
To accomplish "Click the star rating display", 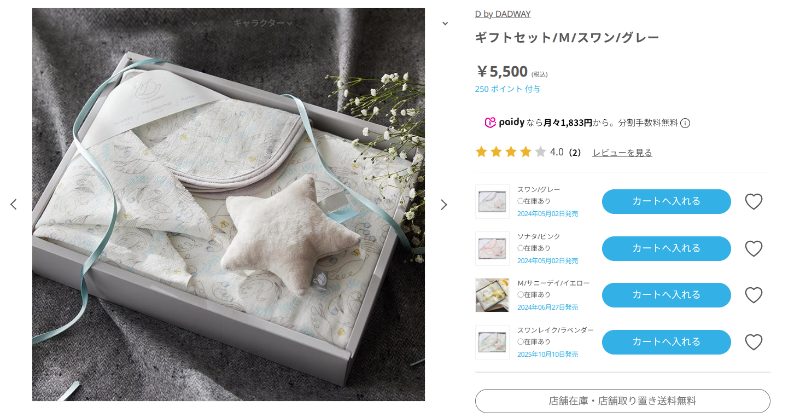I will (x=510, y=152).
